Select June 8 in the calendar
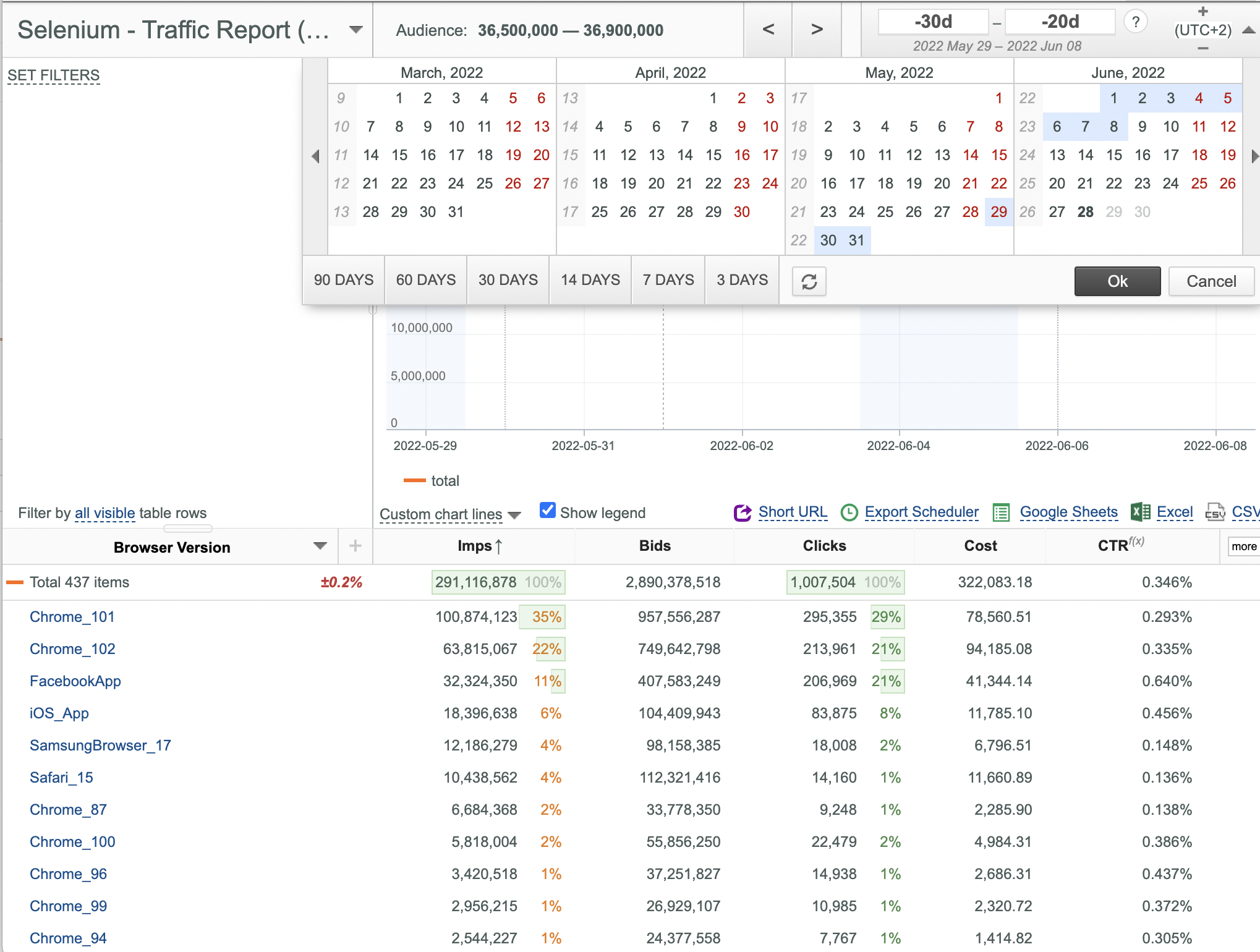This screenshot has height=952, width=1260. click(x=1113, y=127)
